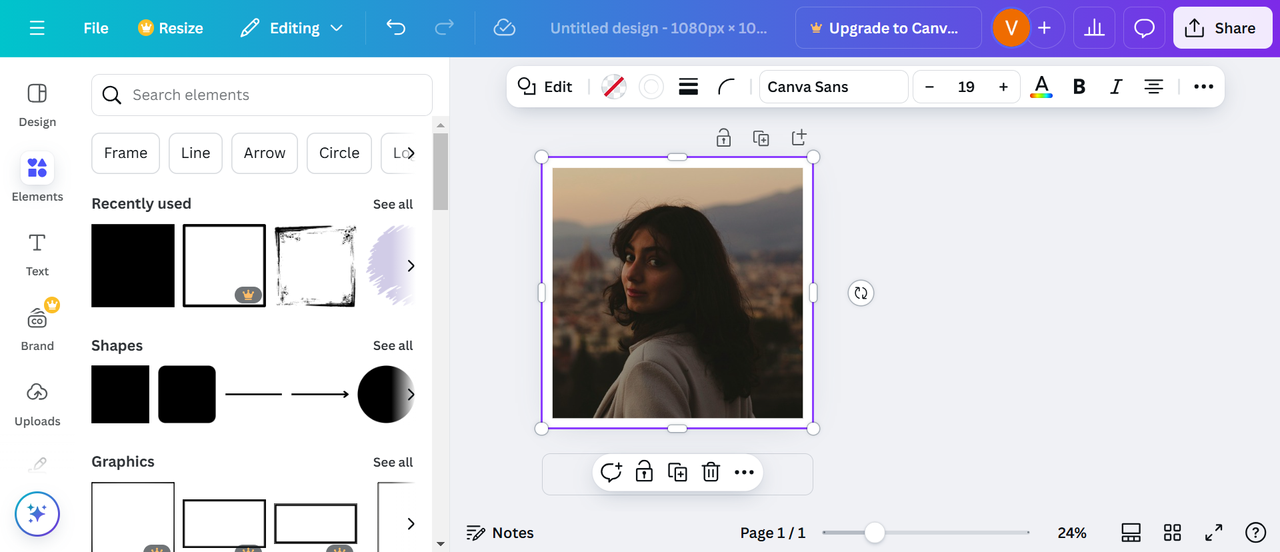
Task: Delete the selected element with trash icon
Action: (710, 472)
